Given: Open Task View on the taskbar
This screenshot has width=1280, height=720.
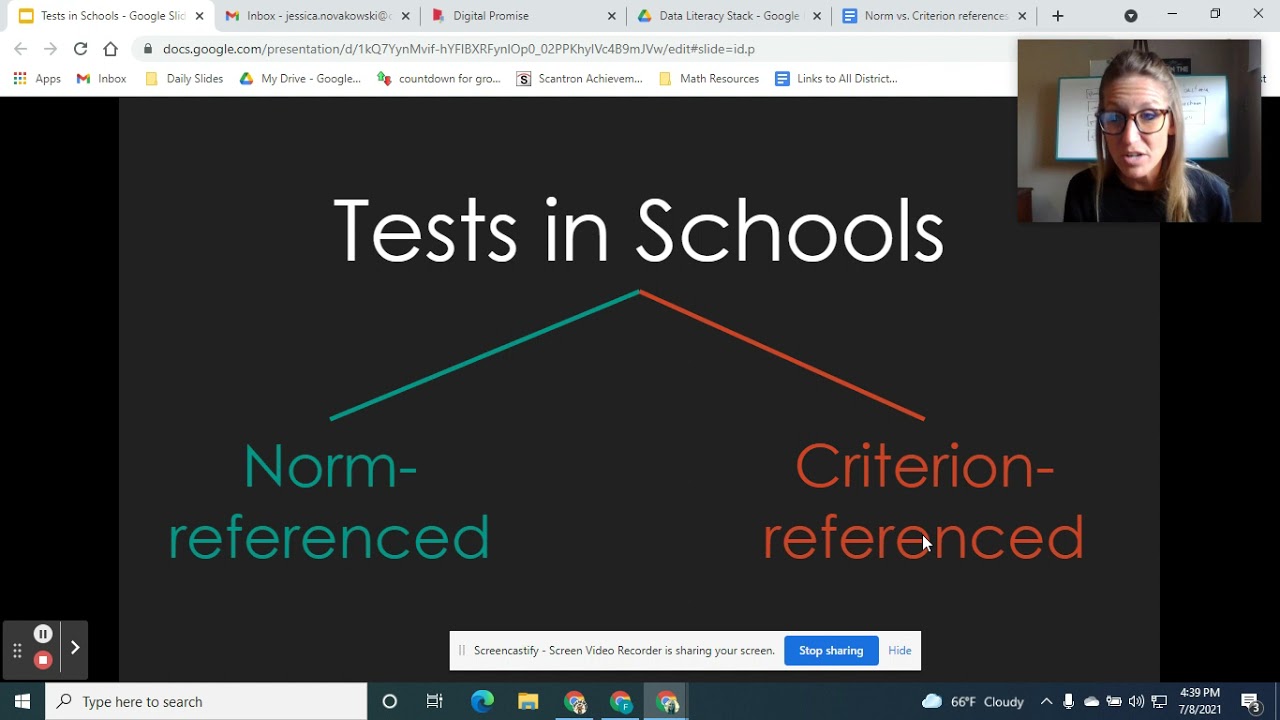Looking at the screenshot, I should click(435, 701).
